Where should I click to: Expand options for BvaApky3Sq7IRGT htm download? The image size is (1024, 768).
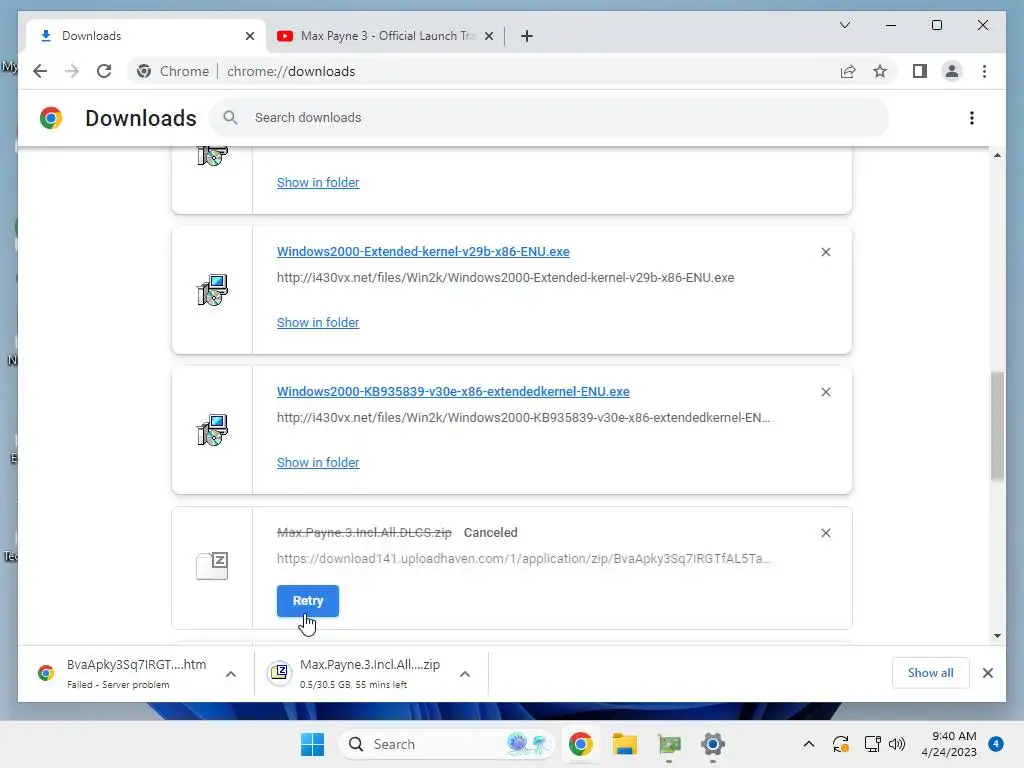[231, 674]
